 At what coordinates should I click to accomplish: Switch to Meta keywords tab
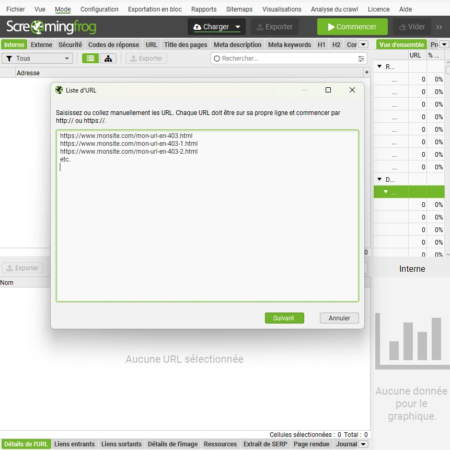(x=289, y=45)
